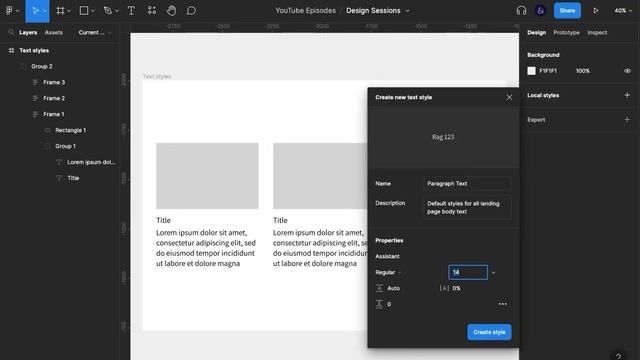Switch to the Design tab
Screen dimensions: 640x360
536,32
